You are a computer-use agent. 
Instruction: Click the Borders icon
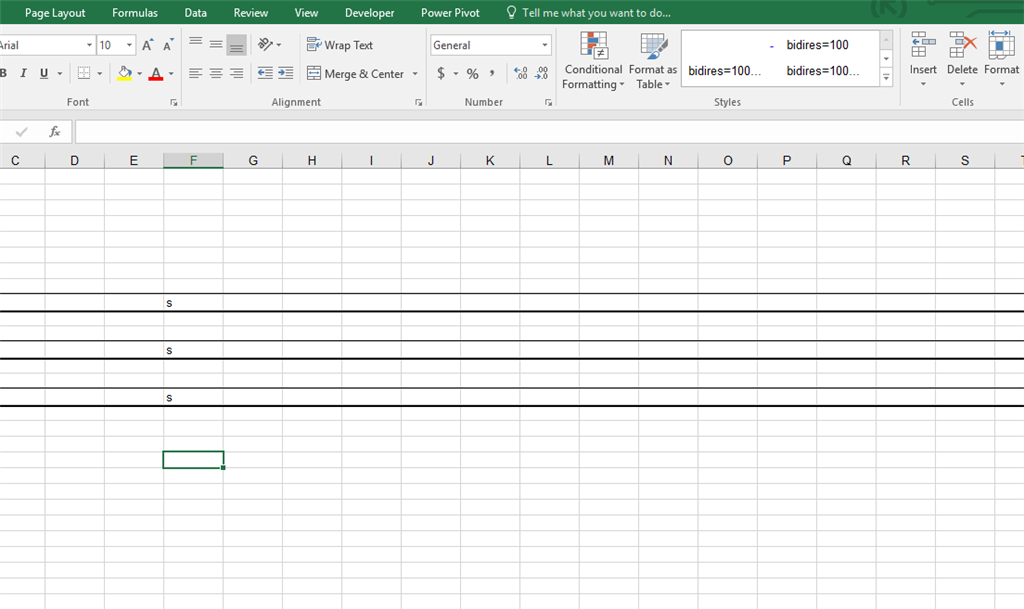(84, 73)
